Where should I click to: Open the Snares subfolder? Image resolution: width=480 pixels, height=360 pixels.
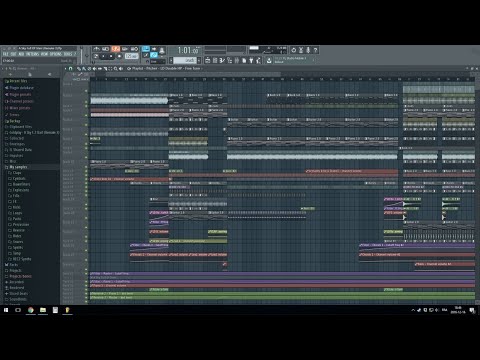[x=16, y=242]
